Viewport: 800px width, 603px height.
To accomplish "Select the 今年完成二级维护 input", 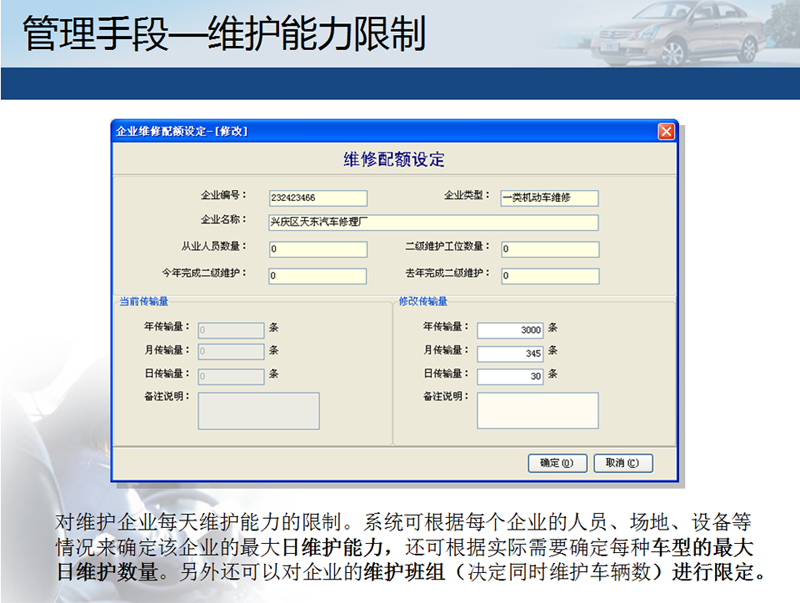I will tap(318, 276).
